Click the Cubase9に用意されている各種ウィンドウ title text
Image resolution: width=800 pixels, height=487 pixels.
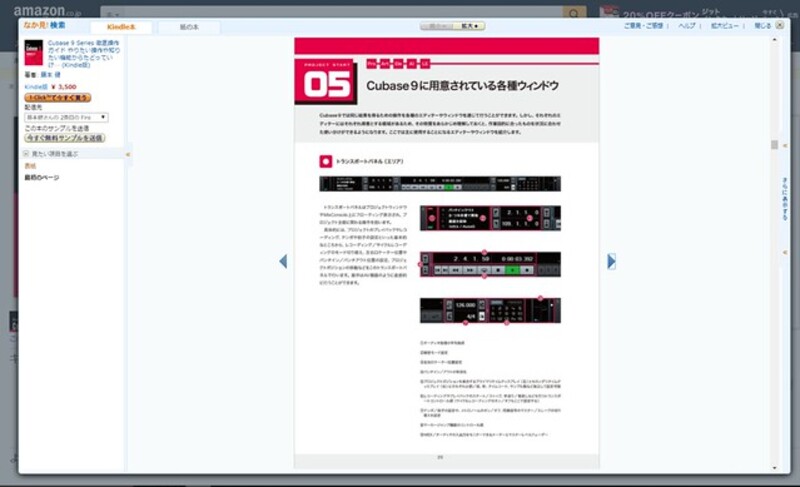pos(462,86)
